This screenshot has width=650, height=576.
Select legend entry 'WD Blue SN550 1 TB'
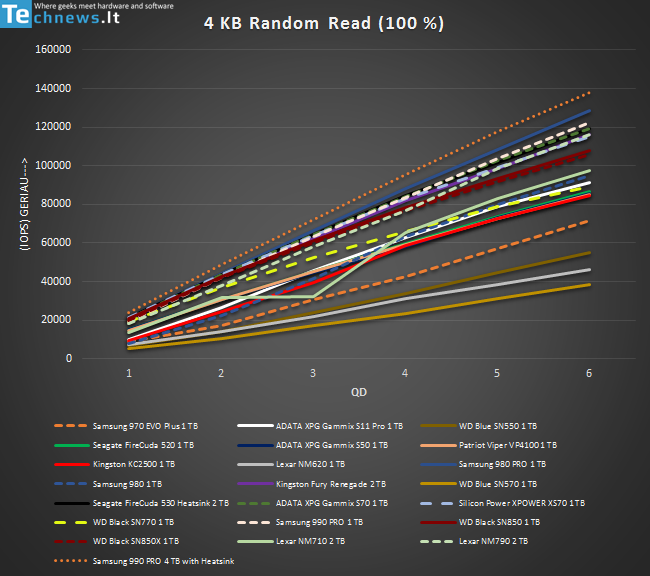478,426
